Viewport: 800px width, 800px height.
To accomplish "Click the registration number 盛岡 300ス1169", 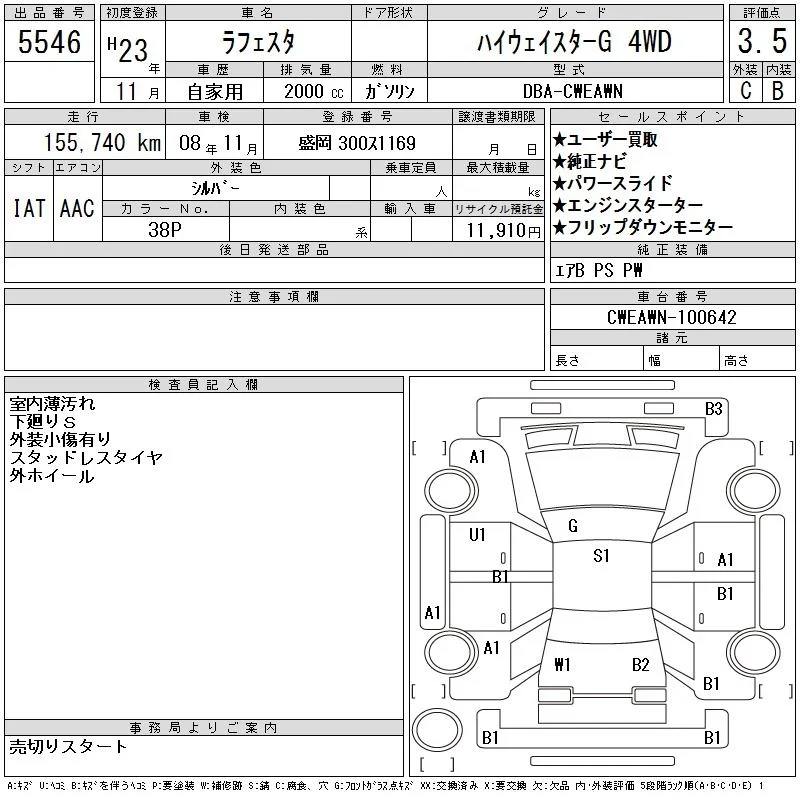I will 357,143.
